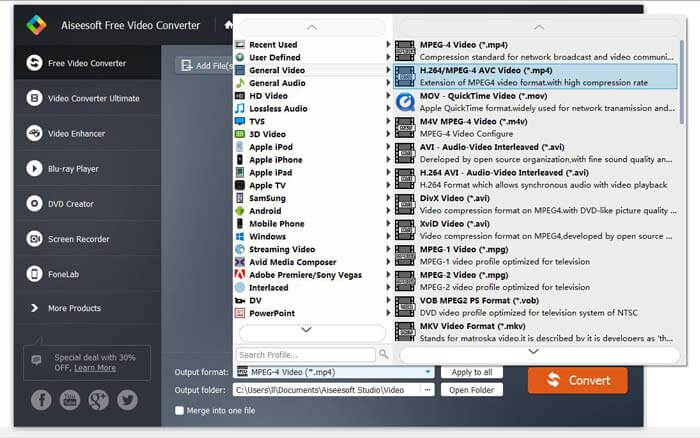
Task: Click the Avid Media Composer icon
Action: pyautogui.click(x=240, y=262)
